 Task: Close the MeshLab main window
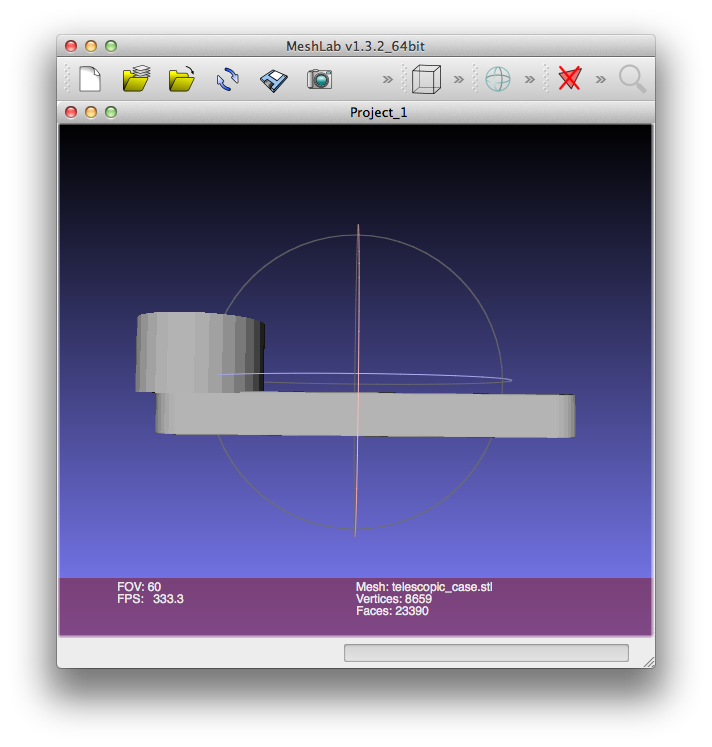coord(71,46)
